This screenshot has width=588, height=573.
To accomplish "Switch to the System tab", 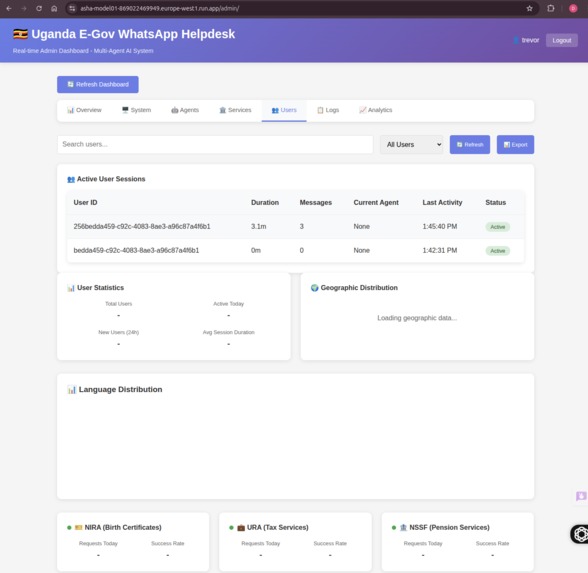I will coord(136,110).
